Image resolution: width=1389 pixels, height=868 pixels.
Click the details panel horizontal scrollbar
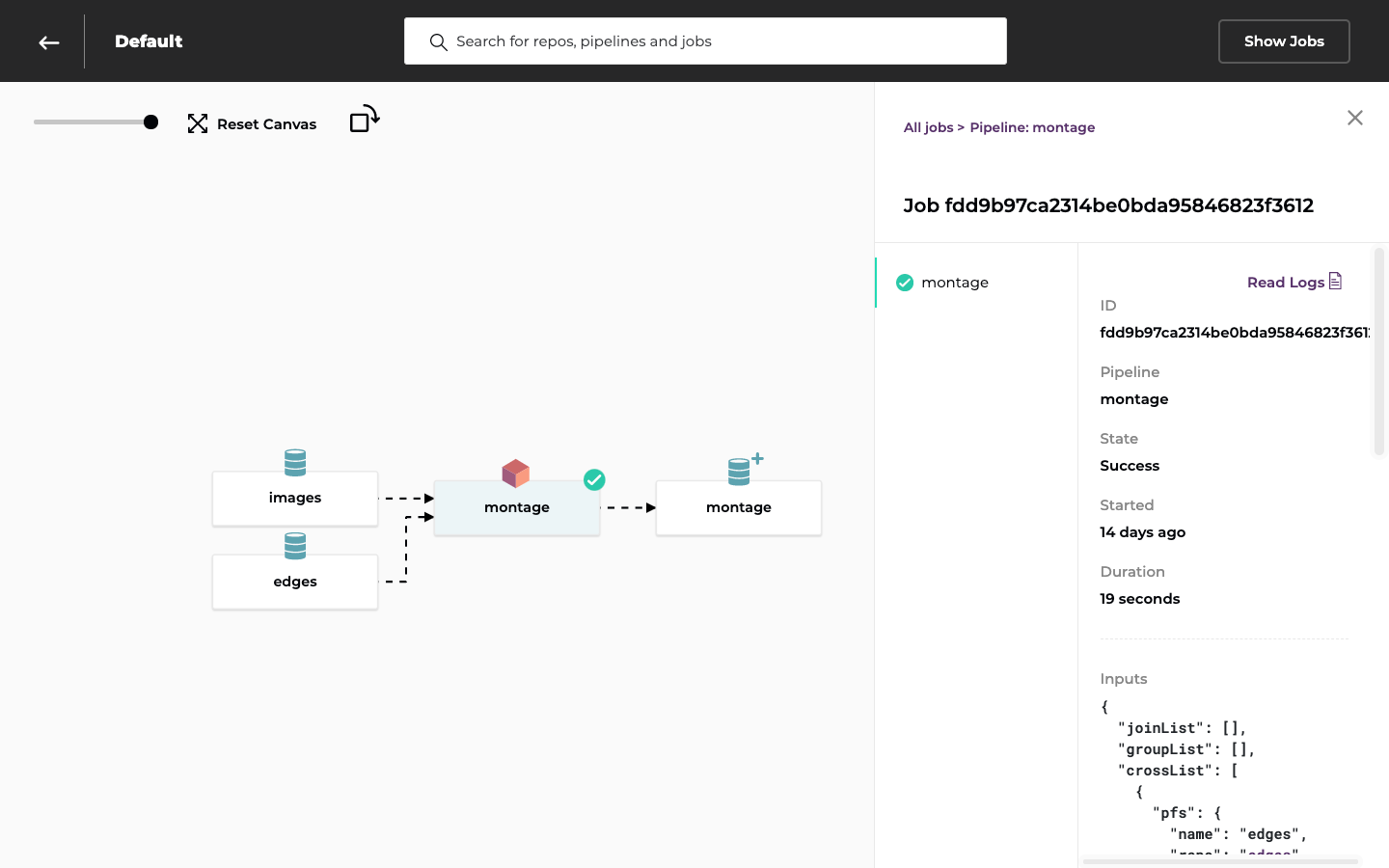[x=1220, y=861]
